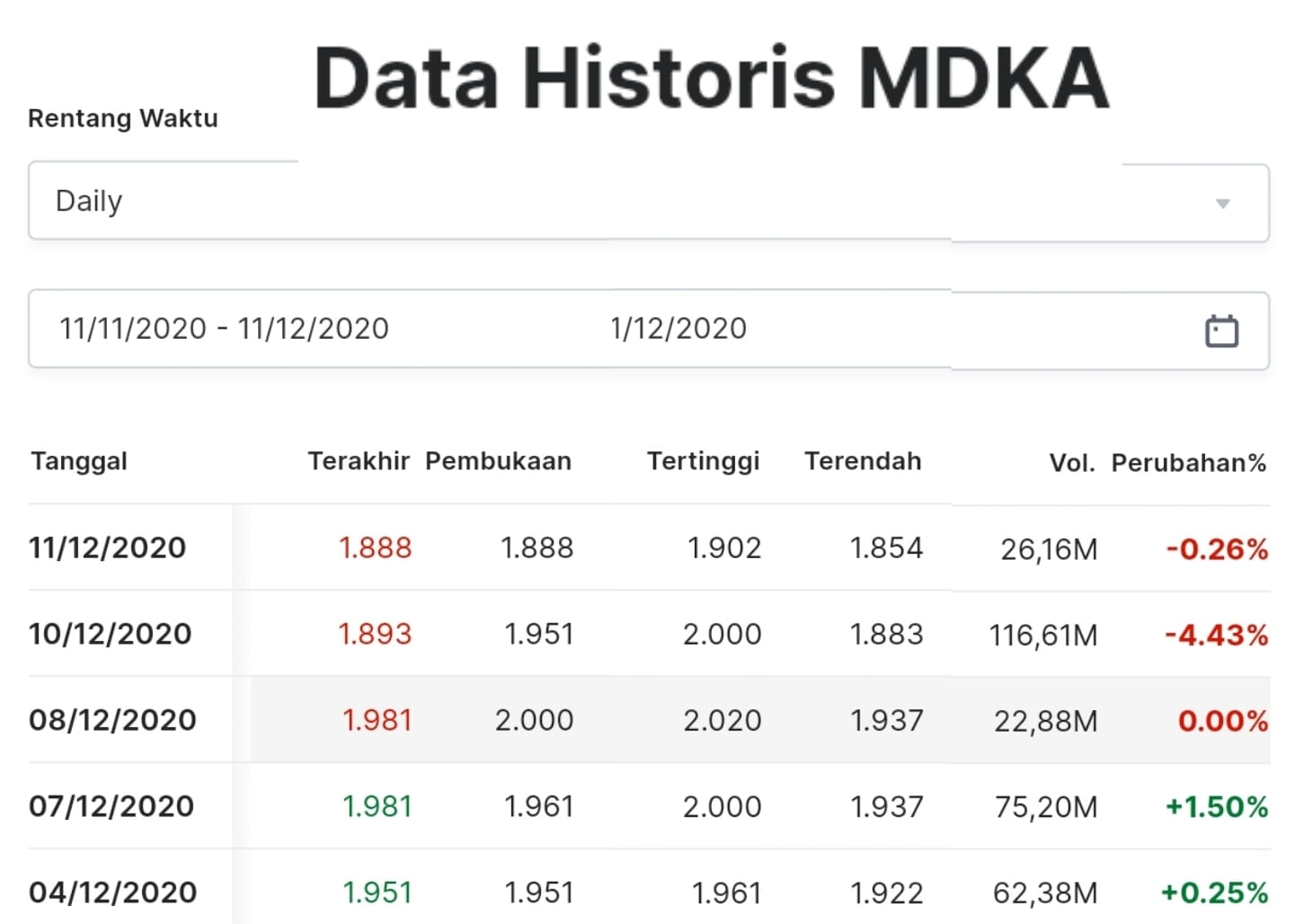Select the 07/12/2020 date row
Viewport: 1295px width, 924px height.
111,806
